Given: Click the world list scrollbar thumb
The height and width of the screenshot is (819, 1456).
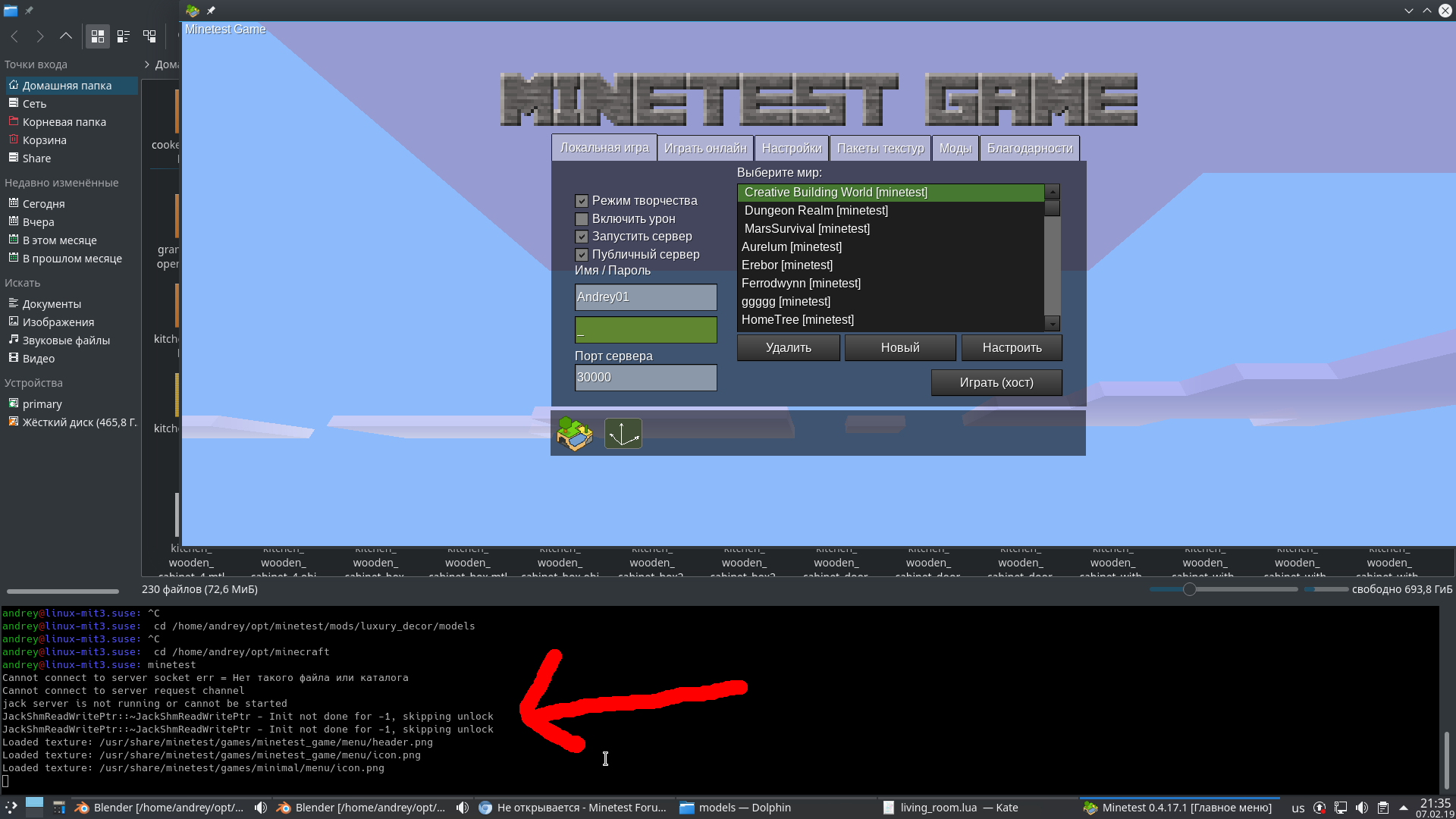Looking at the screenshot, I should pyautogui.click(x=1052, y=209).
